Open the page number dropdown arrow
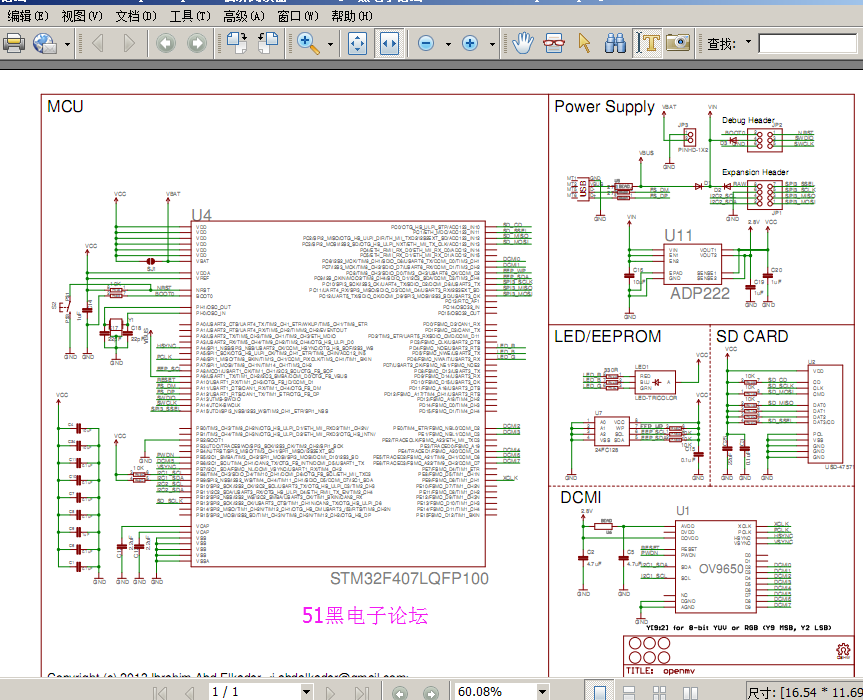 [x=307, y=692]
